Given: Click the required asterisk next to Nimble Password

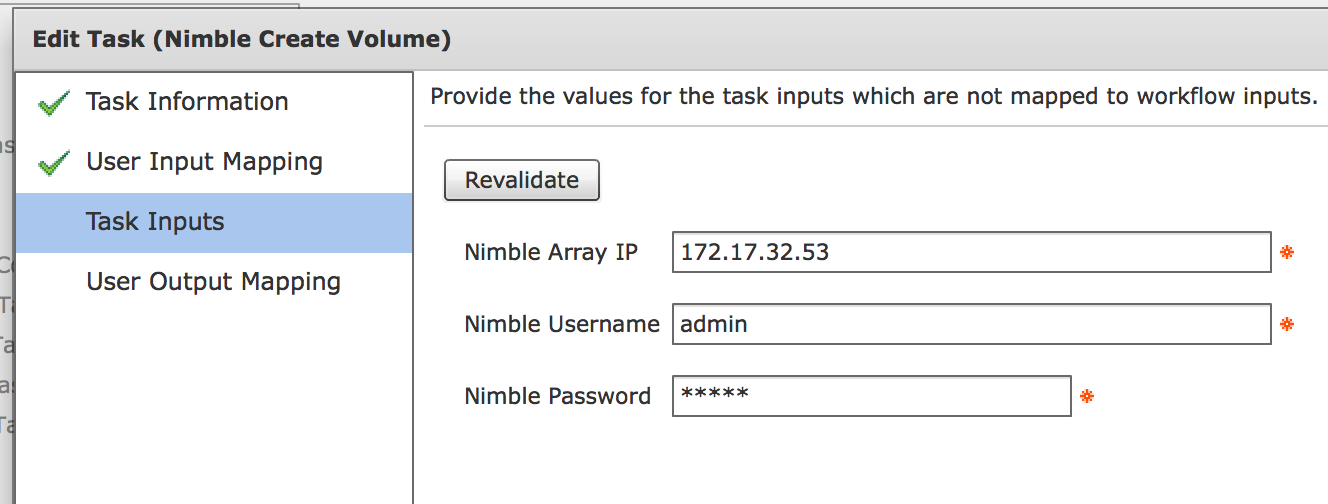Looking at the screenshot, I should tap(1087, 397).
